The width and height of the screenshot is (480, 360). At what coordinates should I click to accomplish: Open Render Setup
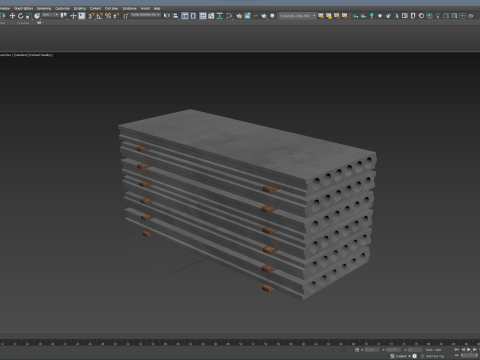[239, 16]
